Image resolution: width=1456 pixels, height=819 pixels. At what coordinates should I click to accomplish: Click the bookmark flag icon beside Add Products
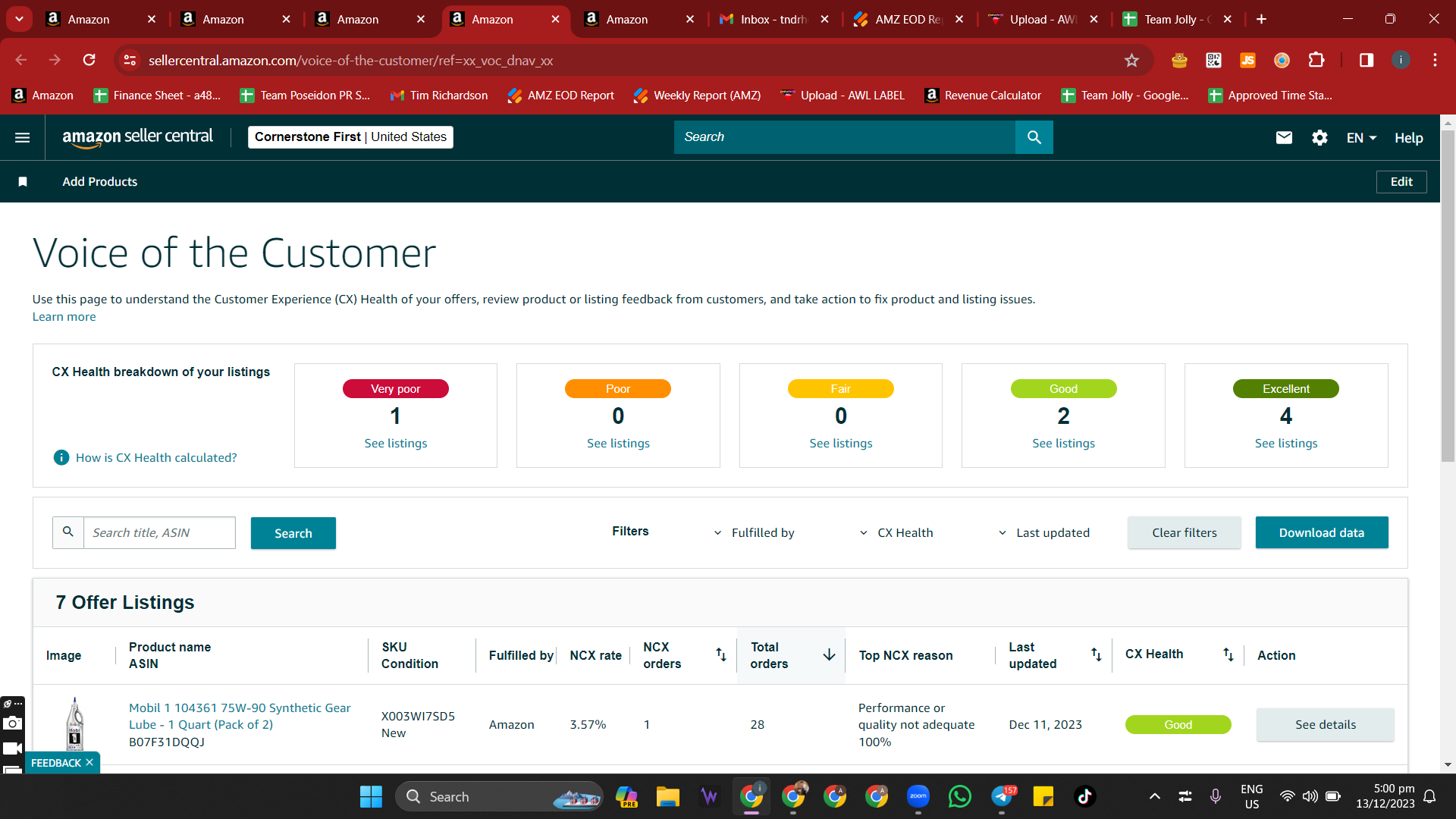pyautogui.click(x=23, y=181)
